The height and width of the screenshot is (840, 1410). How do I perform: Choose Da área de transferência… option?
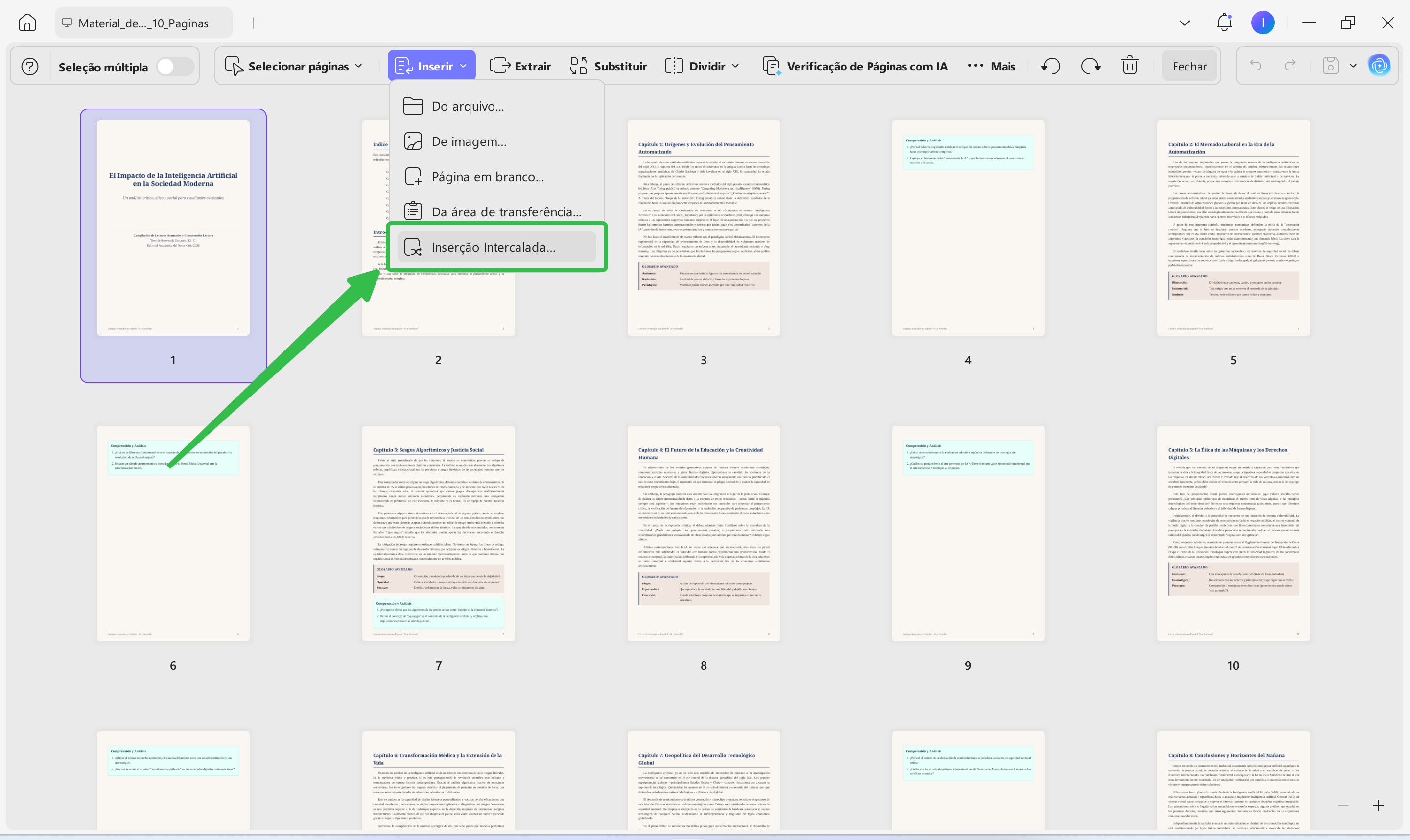click(496, 211)
